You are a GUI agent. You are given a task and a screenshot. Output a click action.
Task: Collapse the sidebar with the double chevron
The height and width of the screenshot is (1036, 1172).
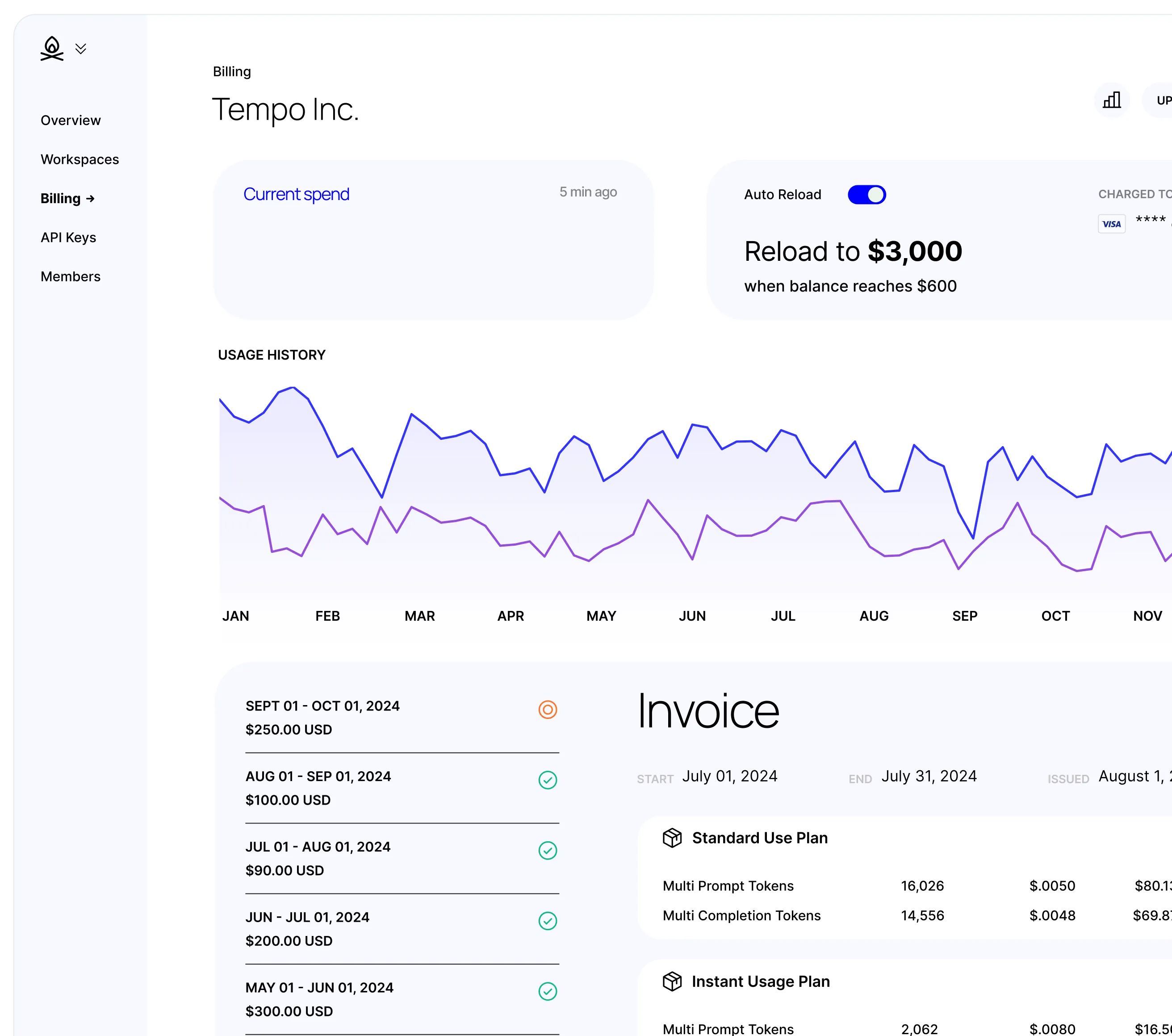81,48
